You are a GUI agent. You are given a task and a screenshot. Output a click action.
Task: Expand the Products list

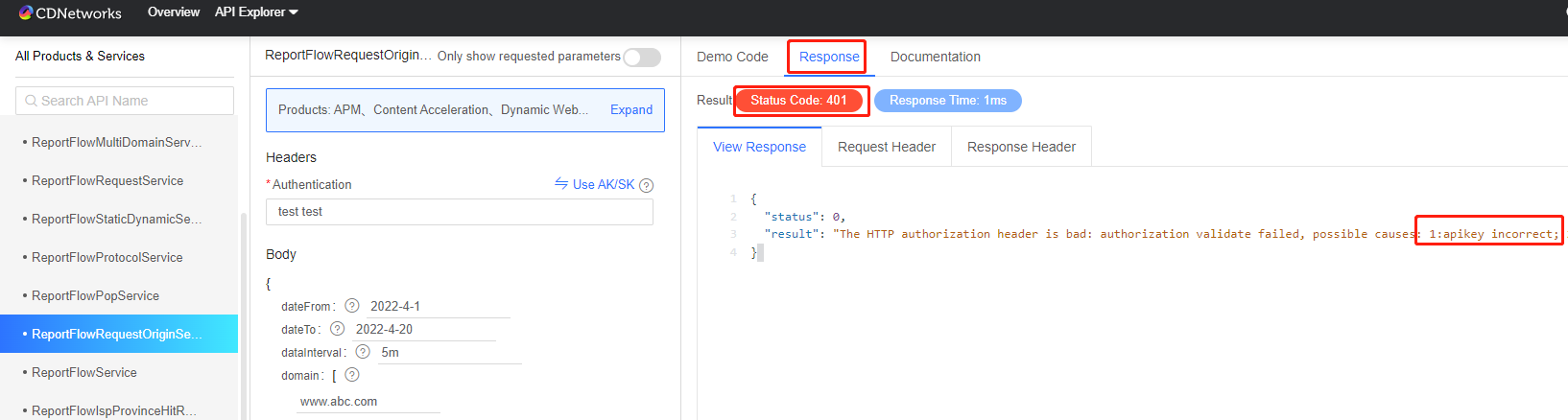pyautogui.click(x=631, y=110)
